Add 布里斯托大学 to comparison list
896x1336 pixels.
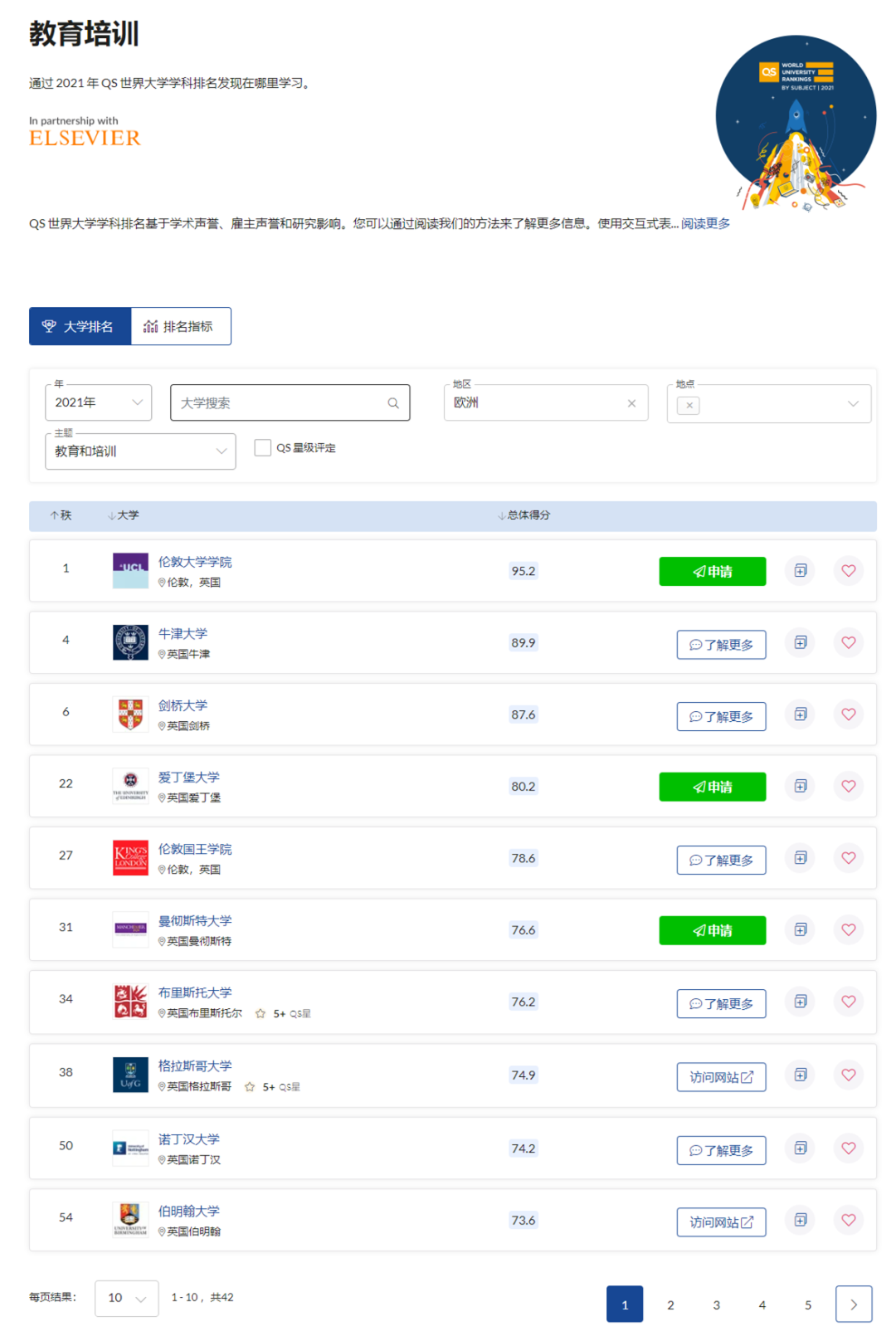tap(800, 1001)
